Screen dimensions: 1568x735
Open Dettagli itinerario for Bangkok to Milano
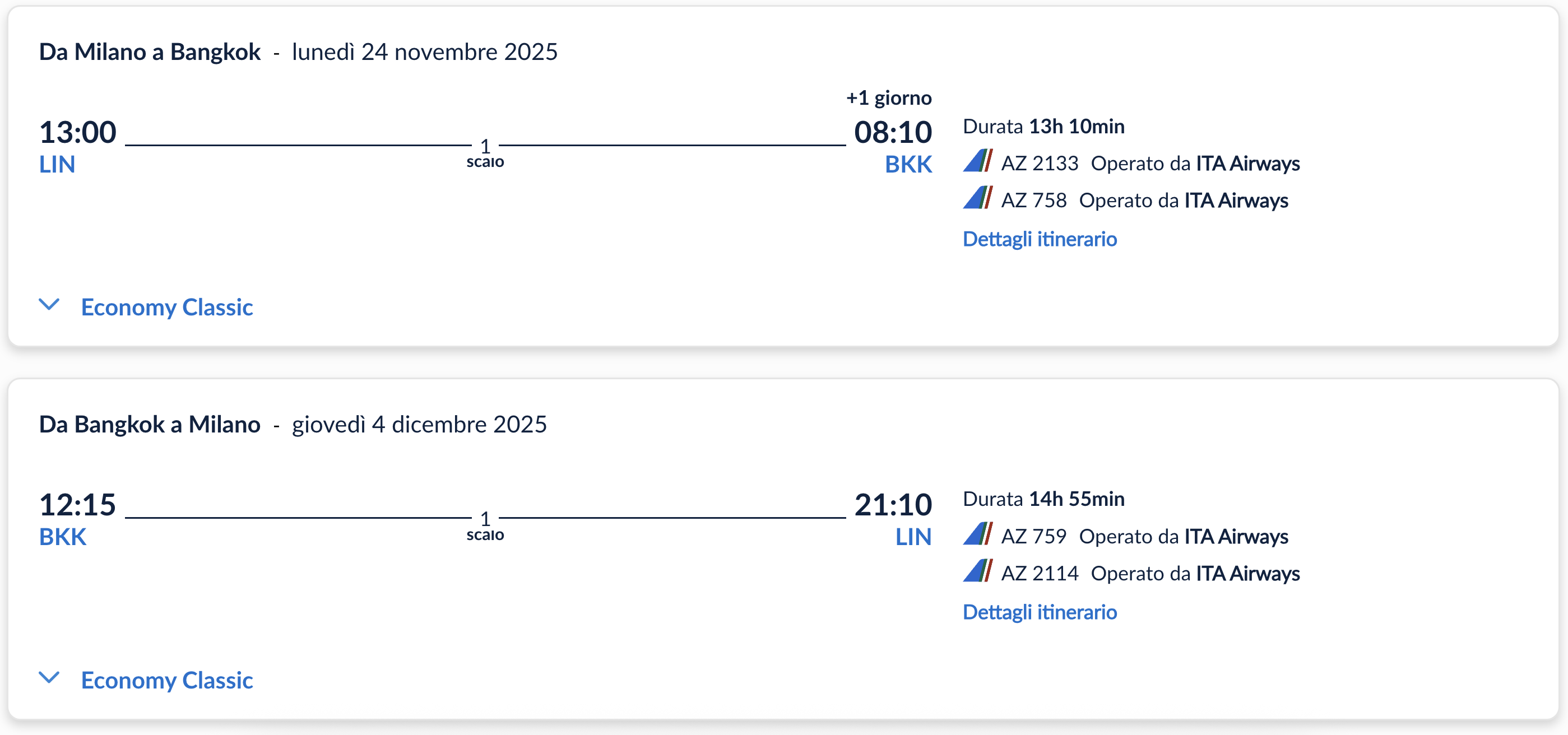[1039, 612]
